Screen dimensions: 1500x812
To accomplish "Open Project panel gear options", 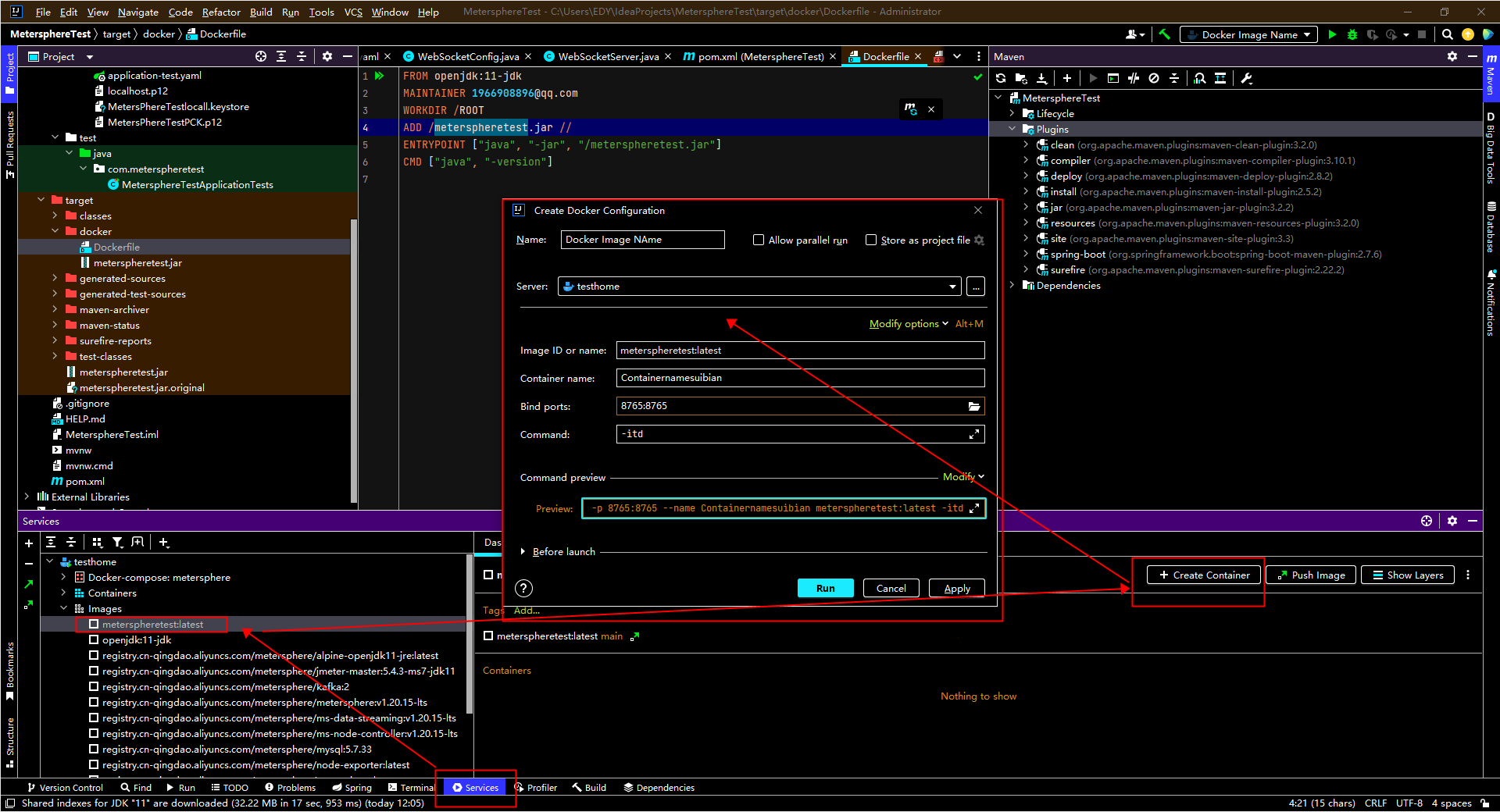I will (327, 56).
